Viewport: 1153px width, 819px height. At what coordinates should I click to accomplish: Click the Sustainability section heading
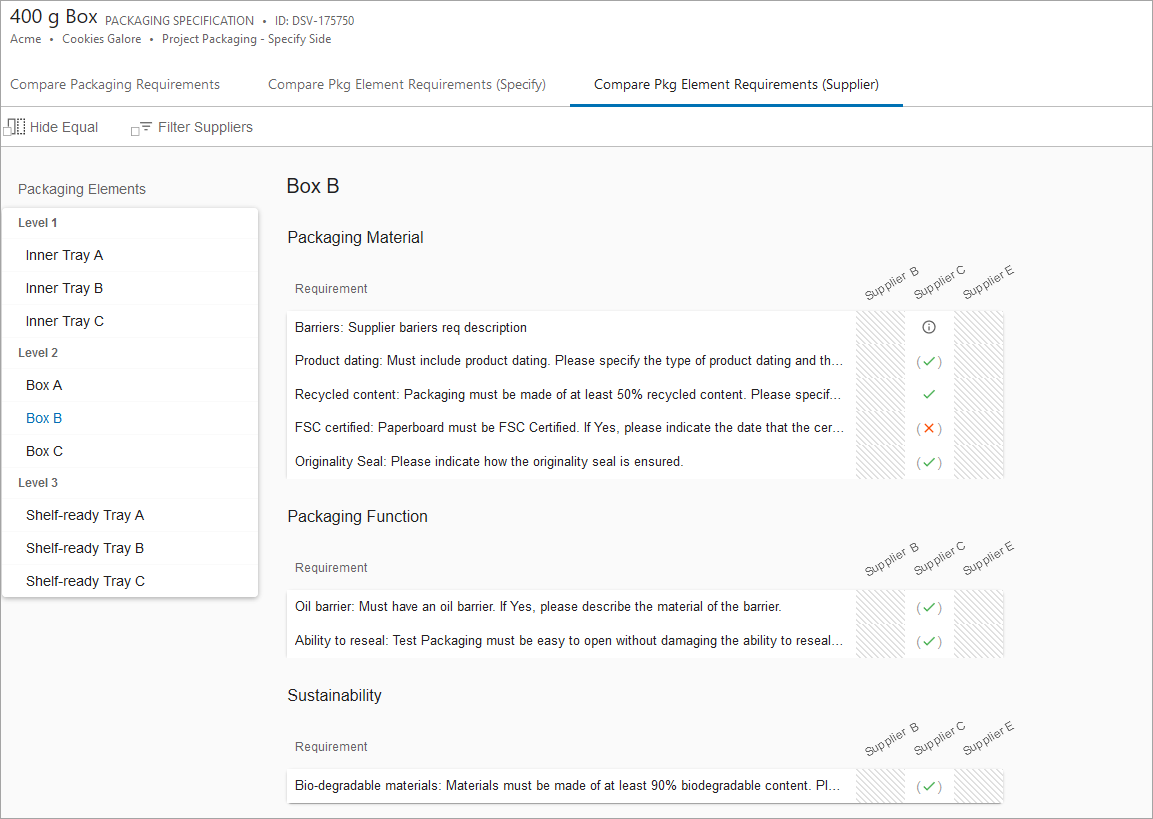(335, 695)
